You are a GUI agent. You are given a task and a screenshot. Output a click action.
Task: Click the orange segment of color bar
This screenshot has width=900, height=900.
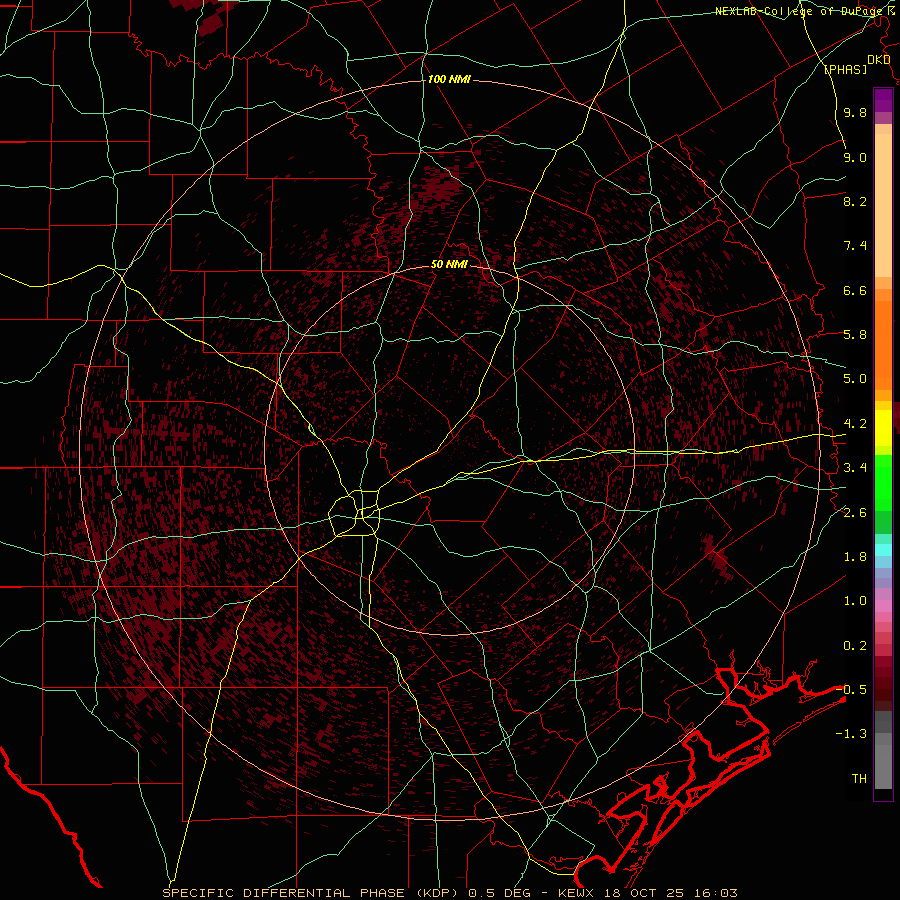pyautogui.click(x=883, y=344)
